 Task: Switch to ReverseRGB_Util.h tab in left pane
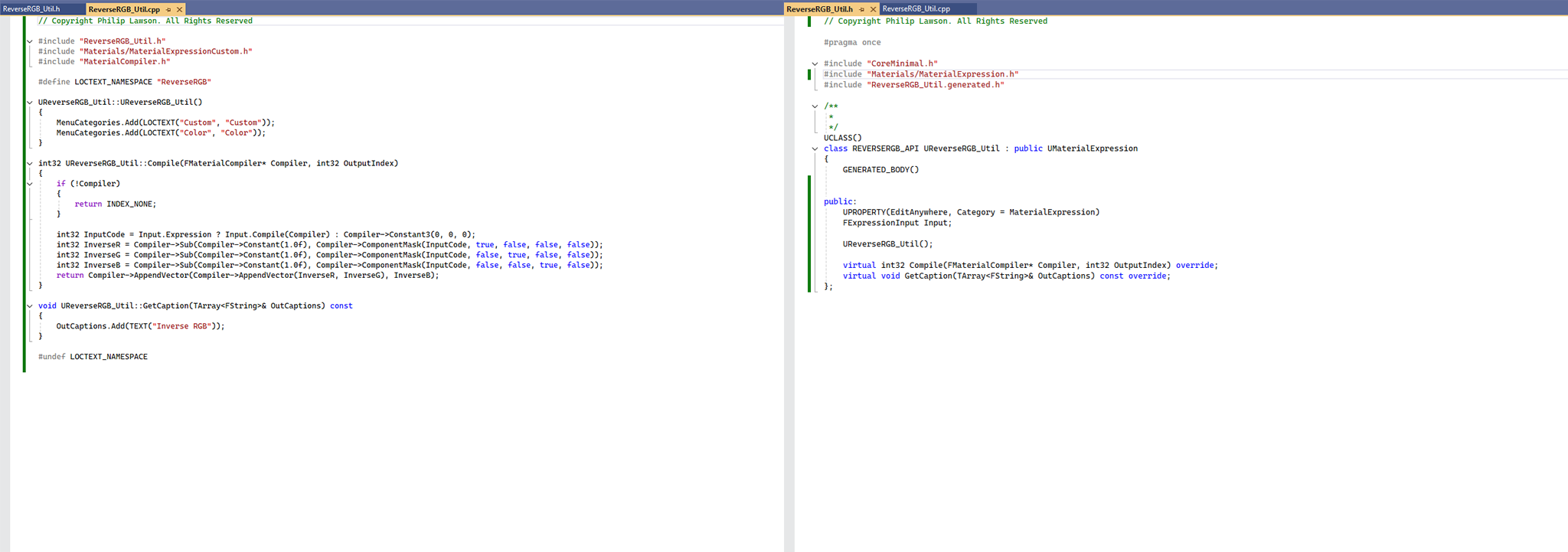31,9
